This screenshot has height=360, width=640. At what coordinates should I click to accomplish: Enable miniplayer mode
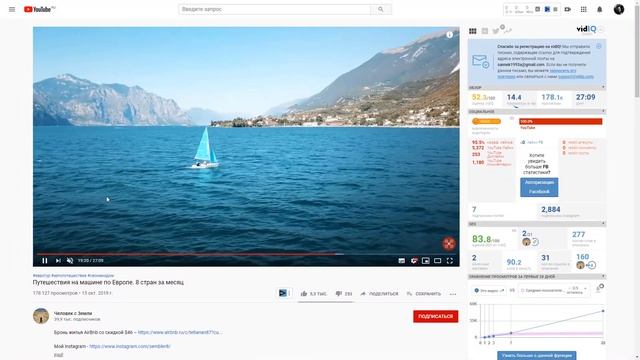426,260
